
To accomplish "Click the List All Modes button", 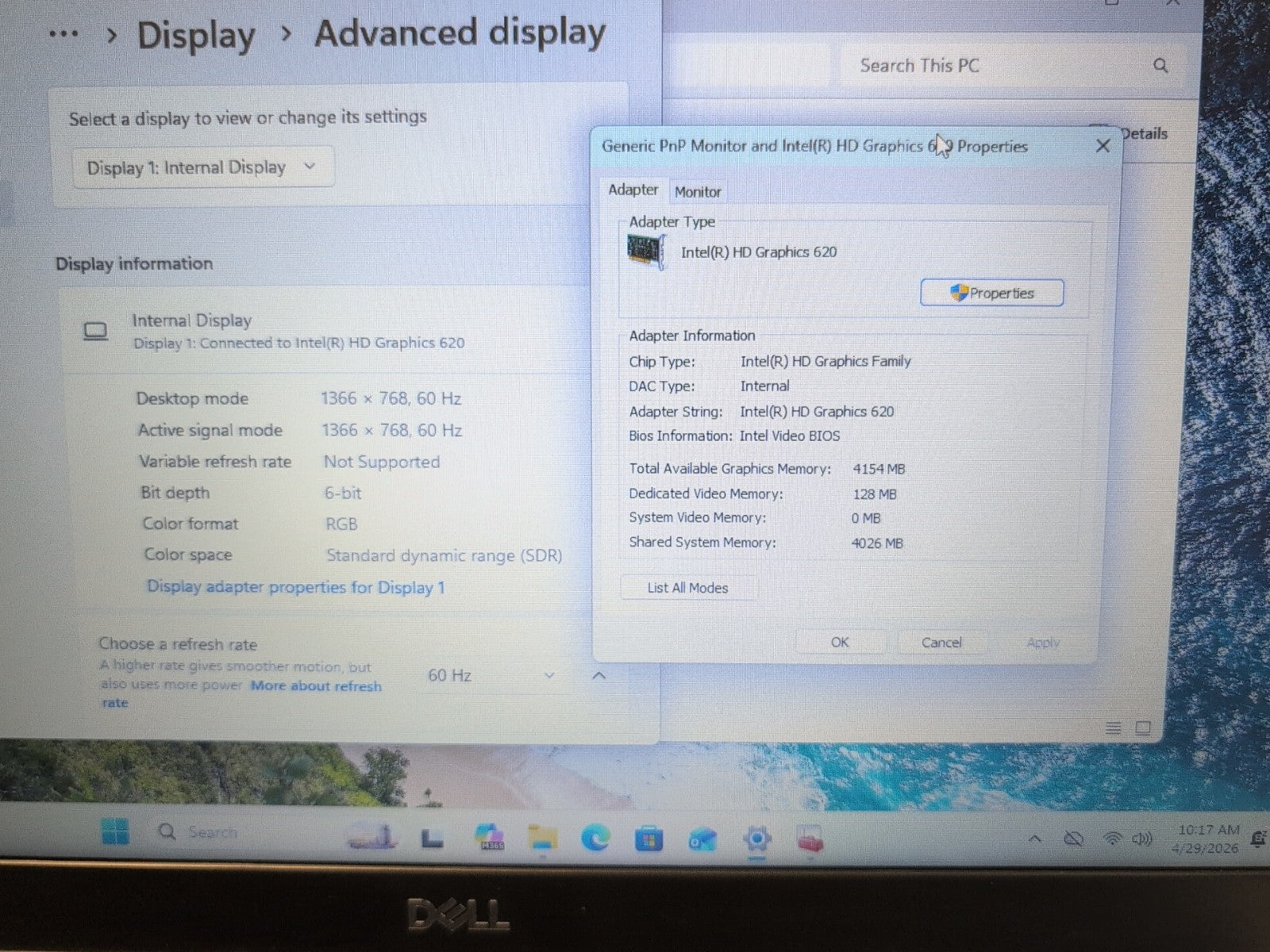I will point(687,588).
